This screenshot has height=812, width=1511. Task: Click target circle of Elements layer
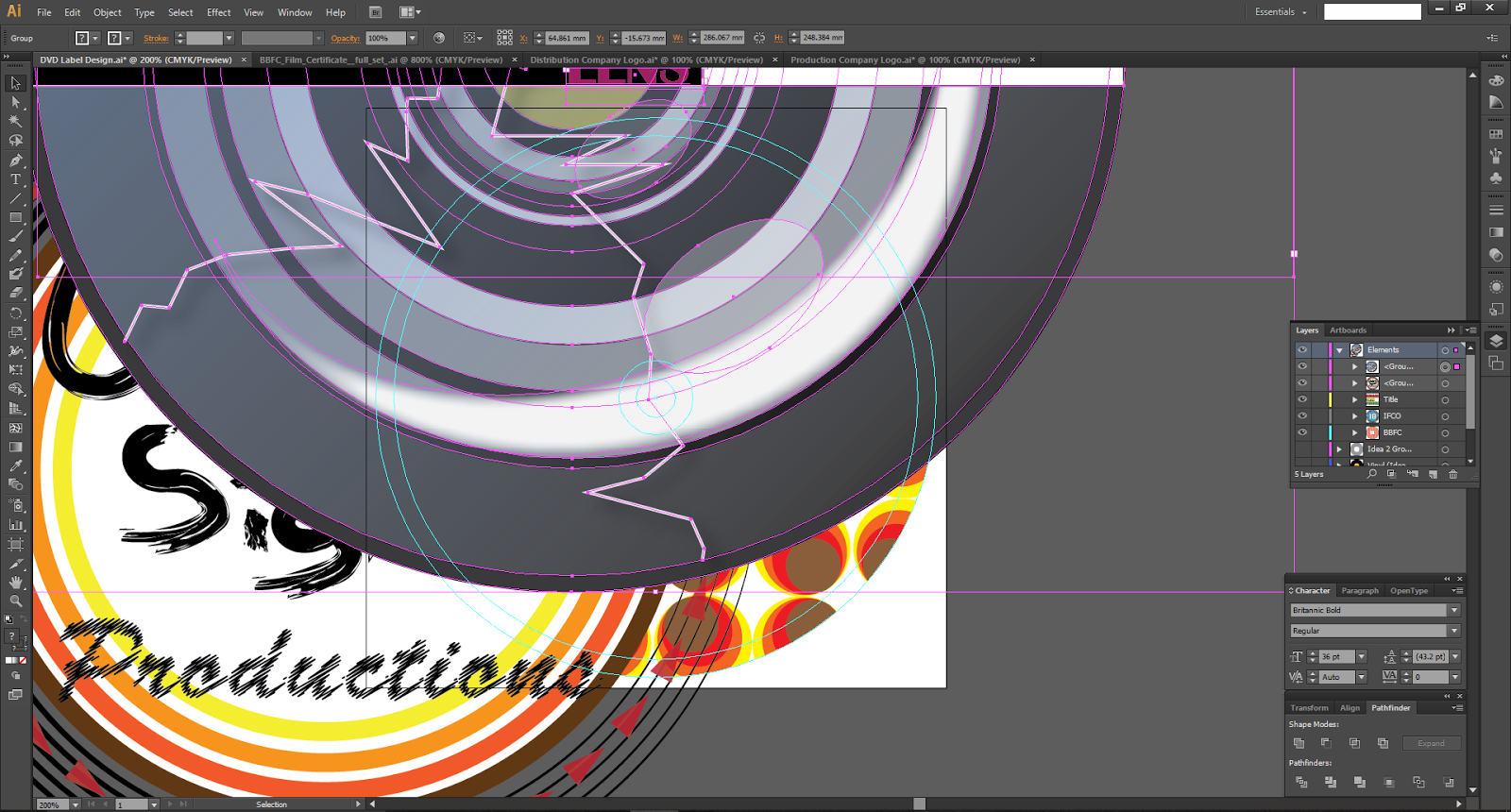coord(1445,350)
